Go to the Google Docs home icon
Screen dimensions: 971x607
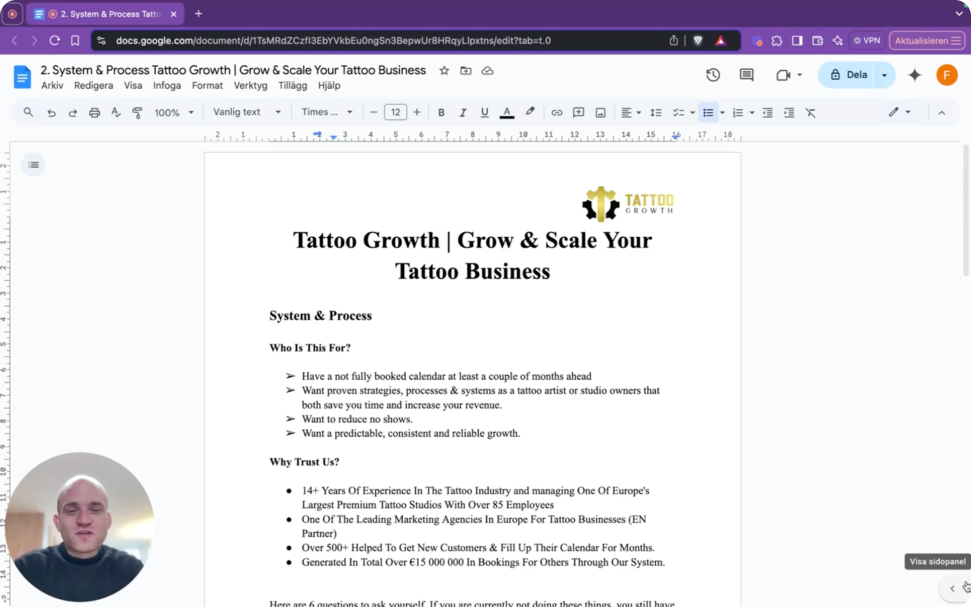click(x=22, y=77)
